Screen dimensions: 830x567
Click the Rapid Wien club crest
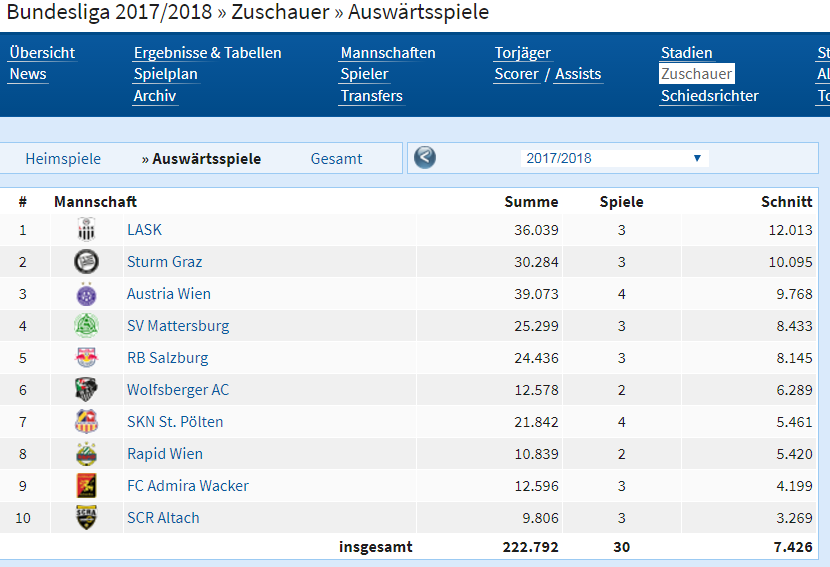tap(86, 454)
